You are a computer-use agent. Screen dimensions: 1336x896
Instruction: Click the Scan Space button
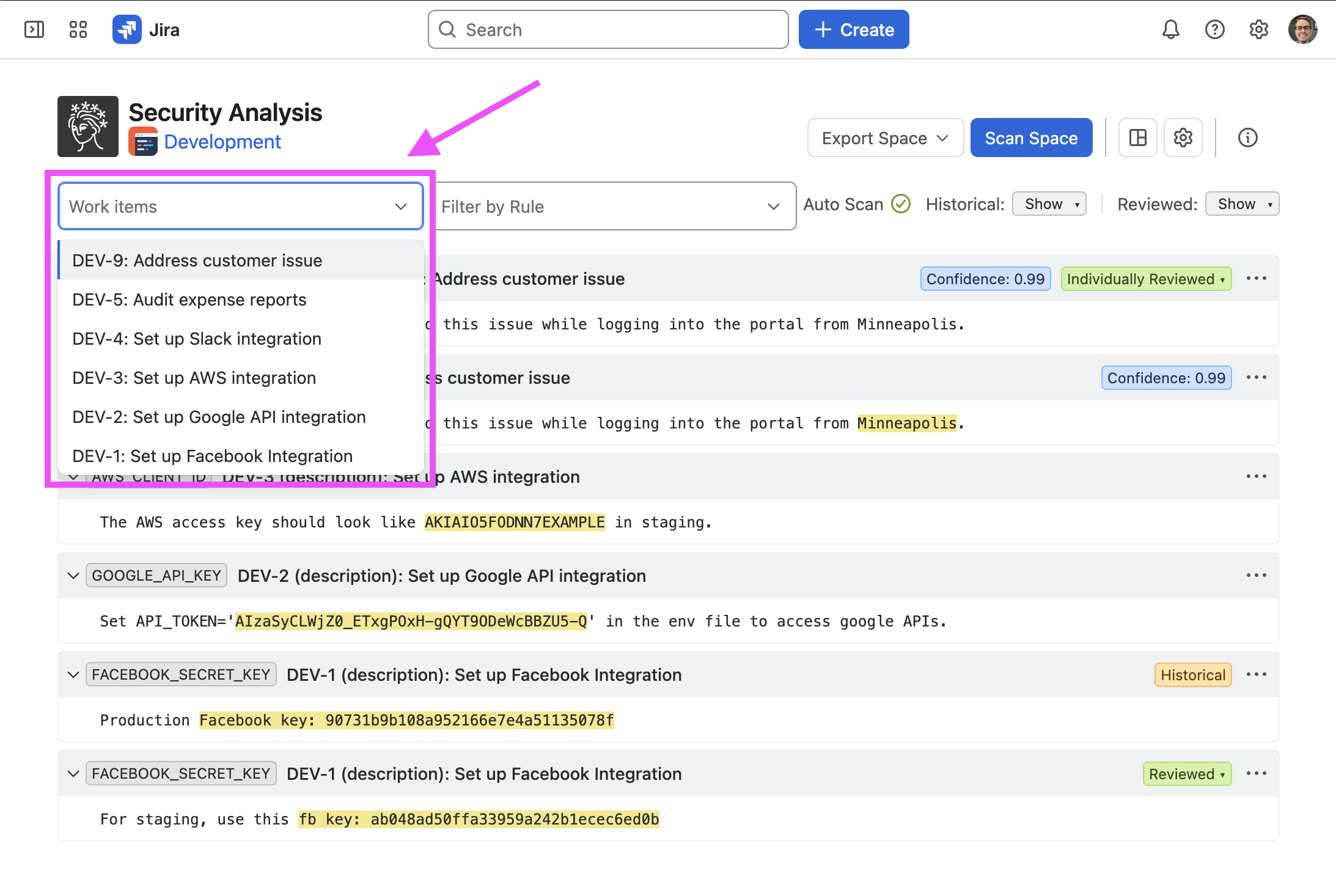point(1032,138)
